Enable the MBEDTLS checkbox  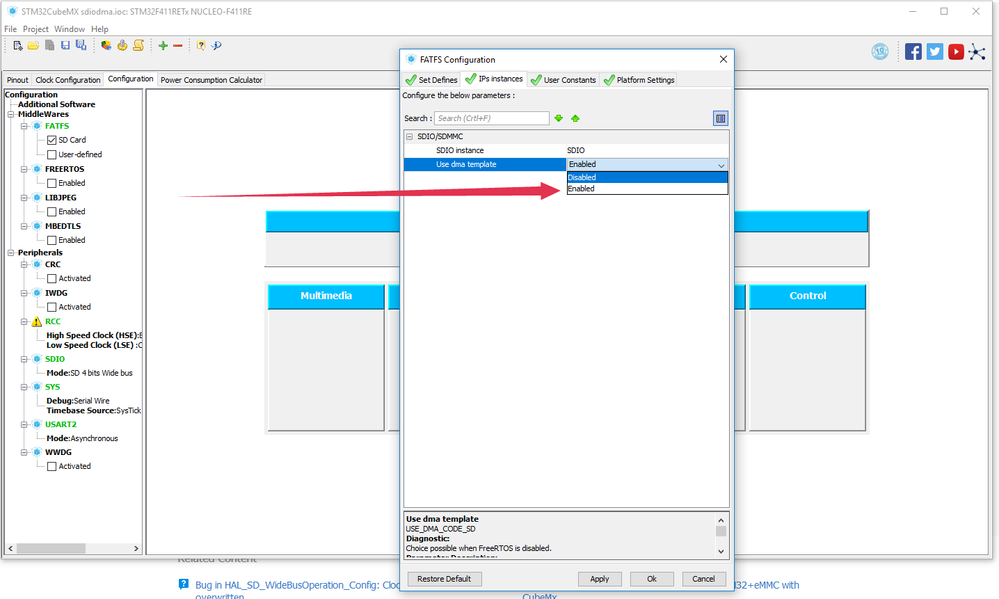[x=52, y=240]
